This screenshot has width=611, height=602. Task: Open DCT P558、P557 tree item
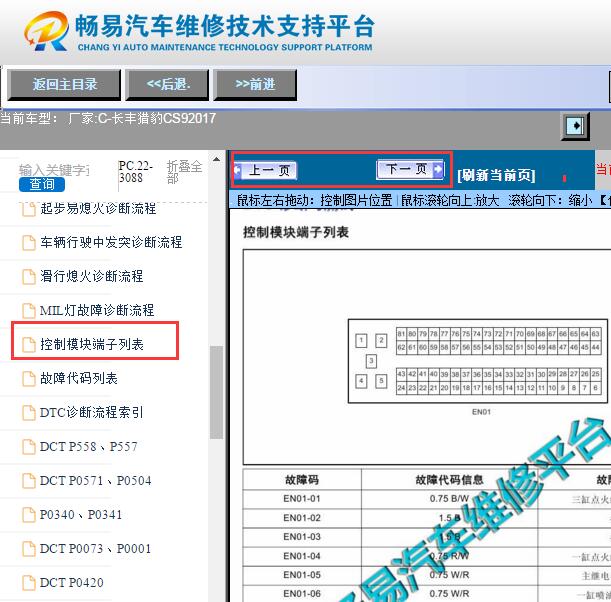coord(88,447)
